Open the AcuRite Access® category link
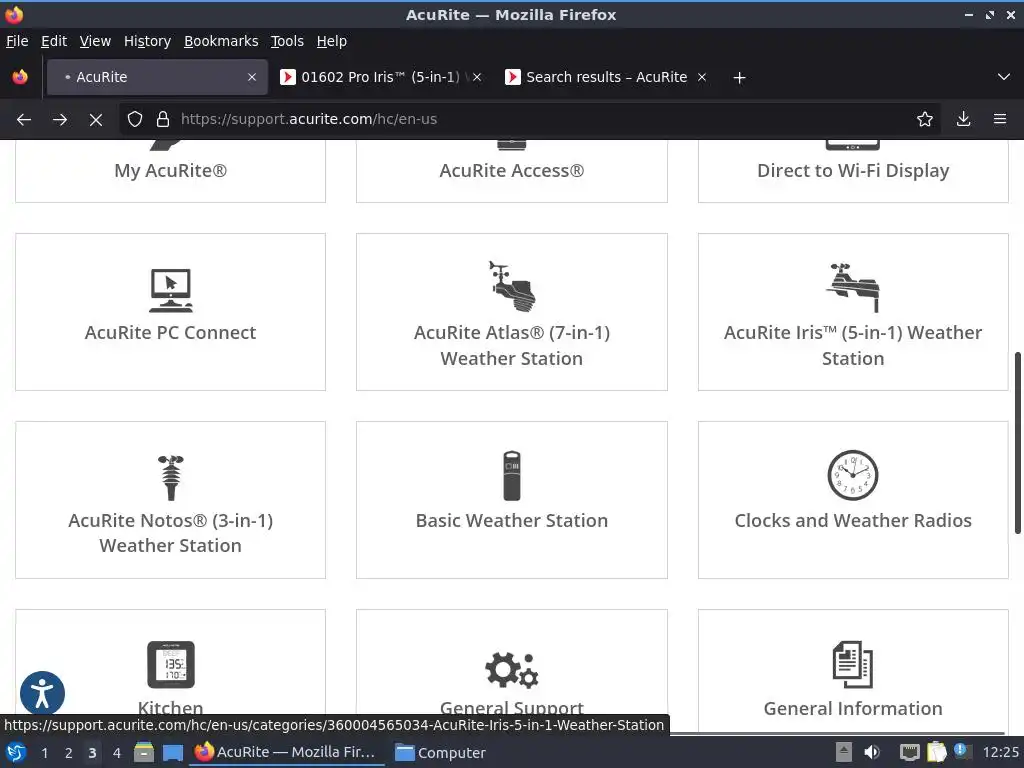The height and width of the screenshot is (768, 1024). click(512, 170)
